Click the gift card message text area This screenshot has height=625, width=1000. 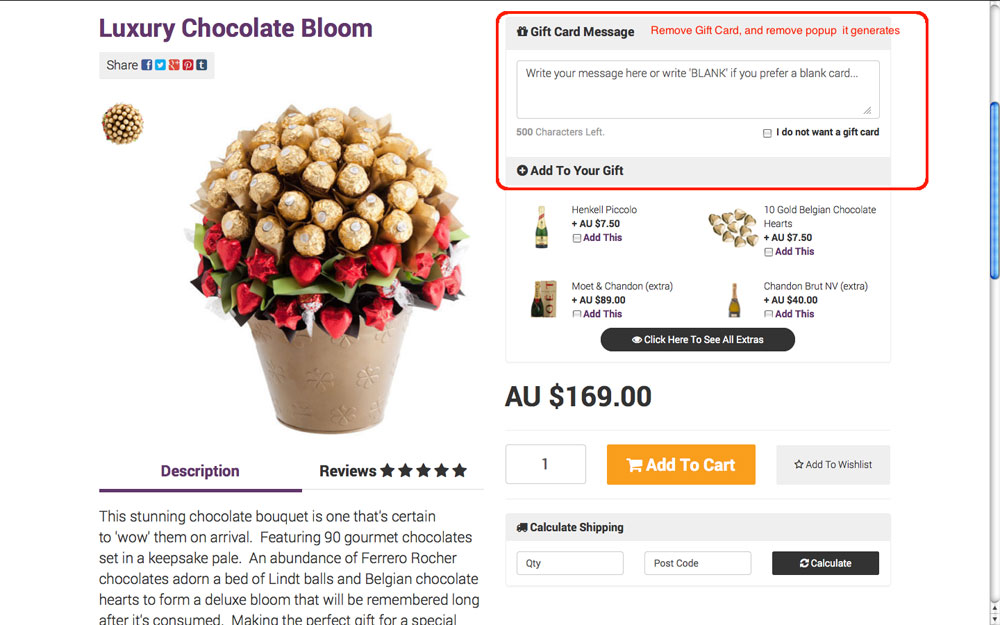697,89
